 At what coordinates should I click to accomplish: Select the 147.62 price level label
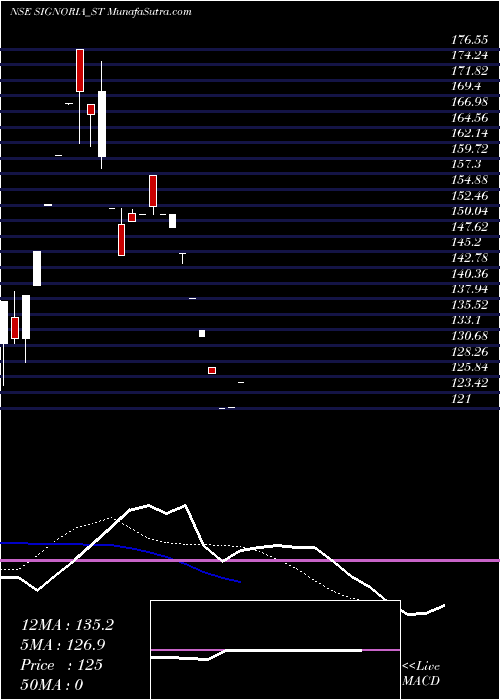tap(469, 227)
